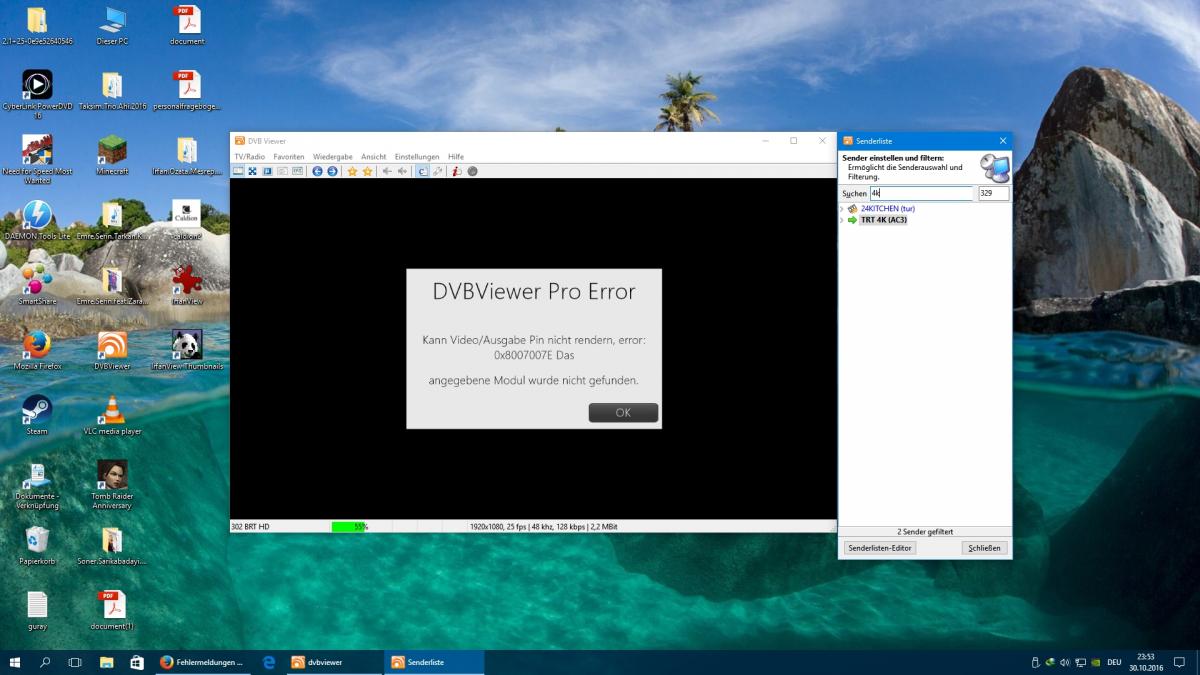The width and height of the screenshot is (1200, 675).
Task: Expand the 24KITCHEN (tur) channel entry
Action: pyautogui.click(x=842, y=208)
